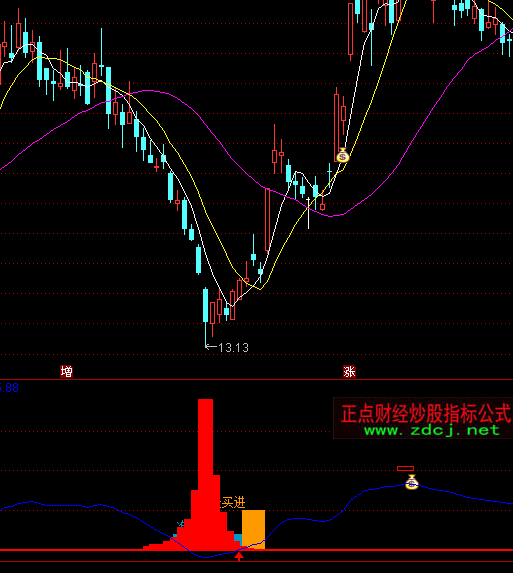513x573 pixels.
Task: Click the blue 5.88 indicator value
Action: [9, 387]
